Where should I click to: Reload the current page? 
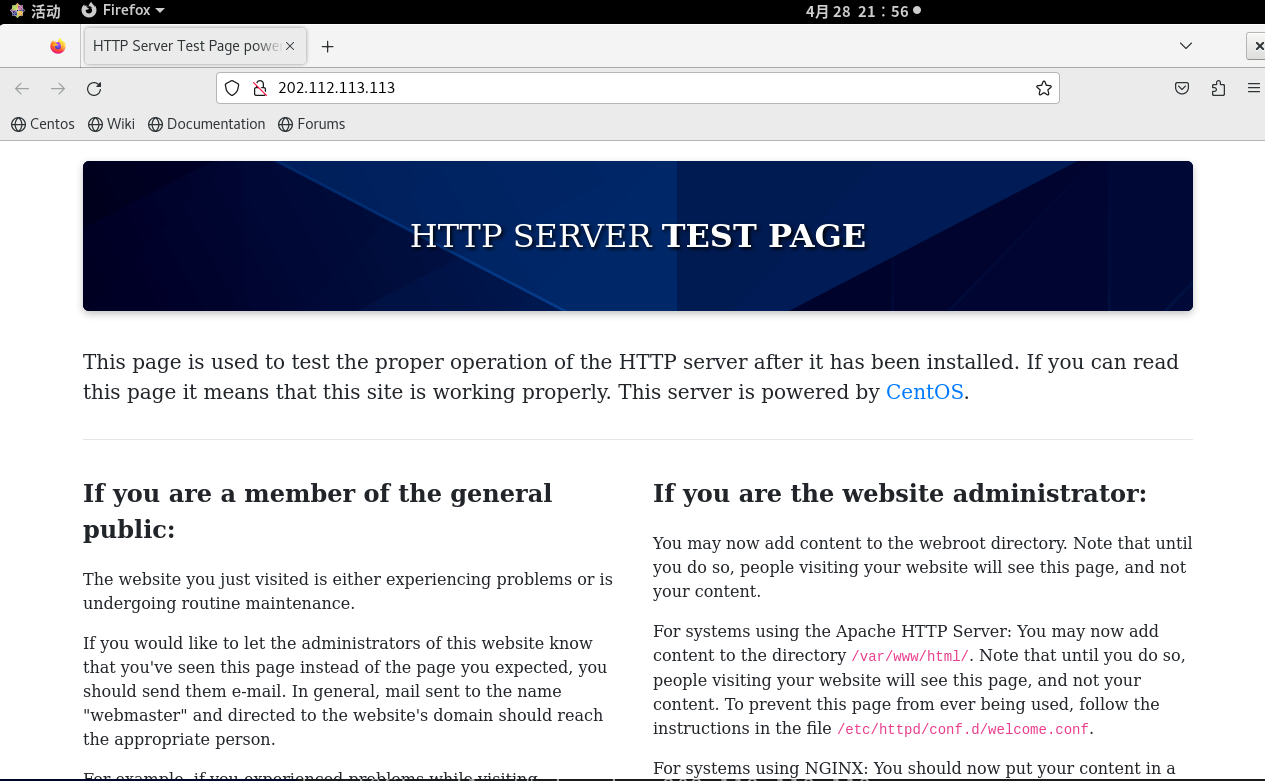tap(94, 88)
